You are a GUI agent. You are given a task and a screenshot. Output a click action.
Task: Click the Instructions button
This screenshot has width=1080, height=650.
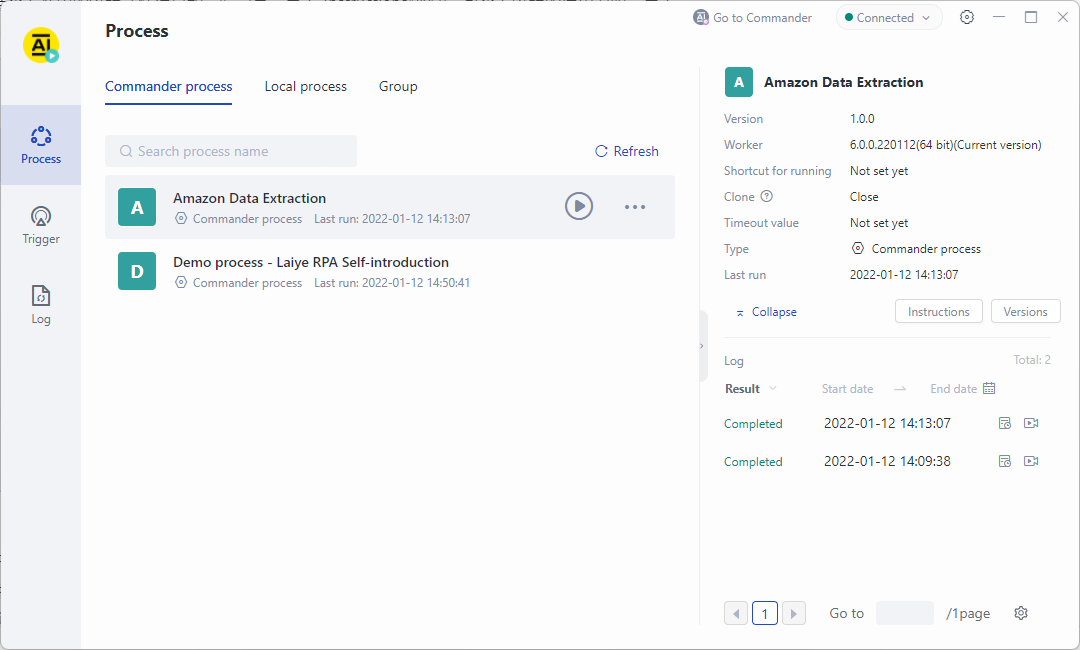(938, 312)
